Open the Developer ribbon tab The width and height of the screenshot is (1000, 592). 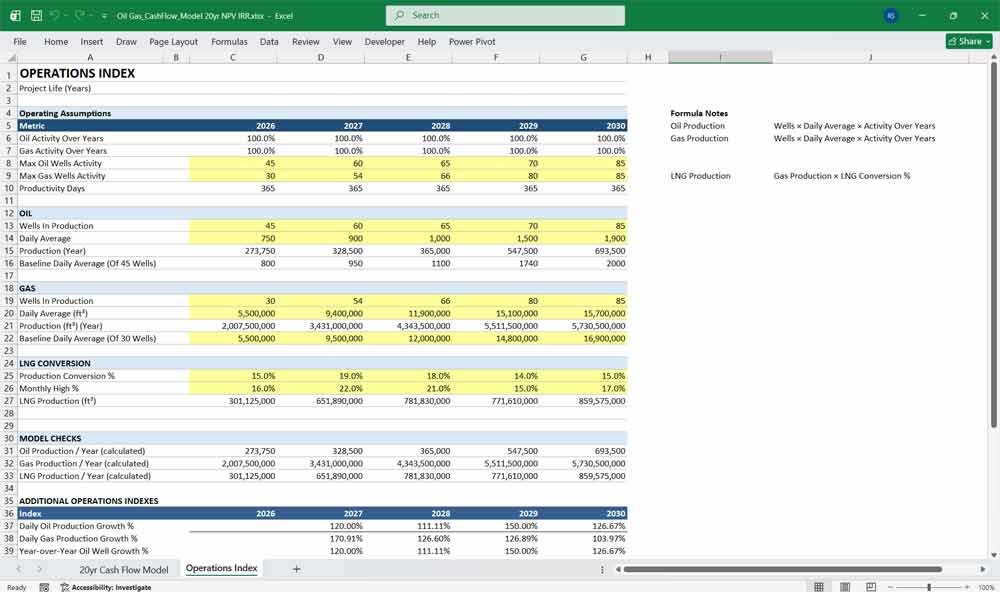[x=385, y=41]
